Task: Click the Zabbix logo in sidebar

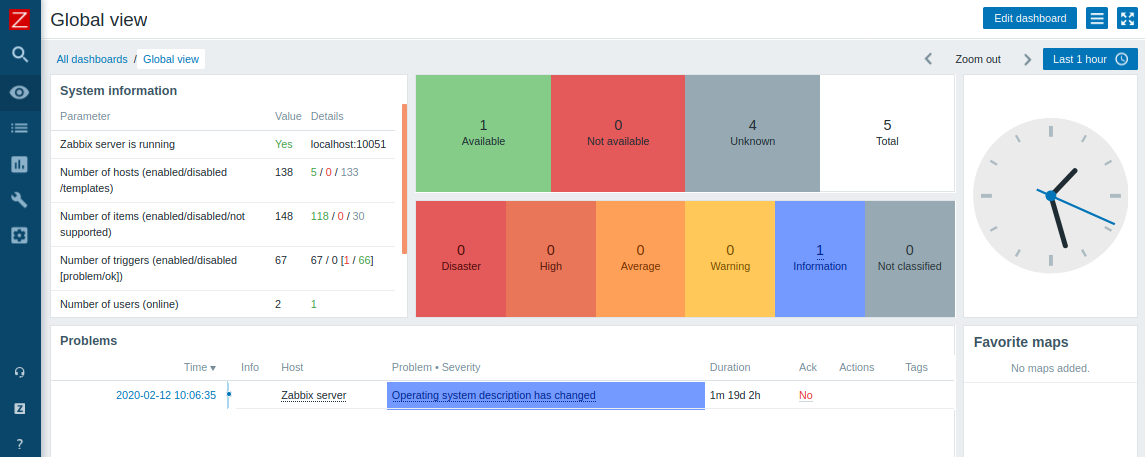Action: 20,19
